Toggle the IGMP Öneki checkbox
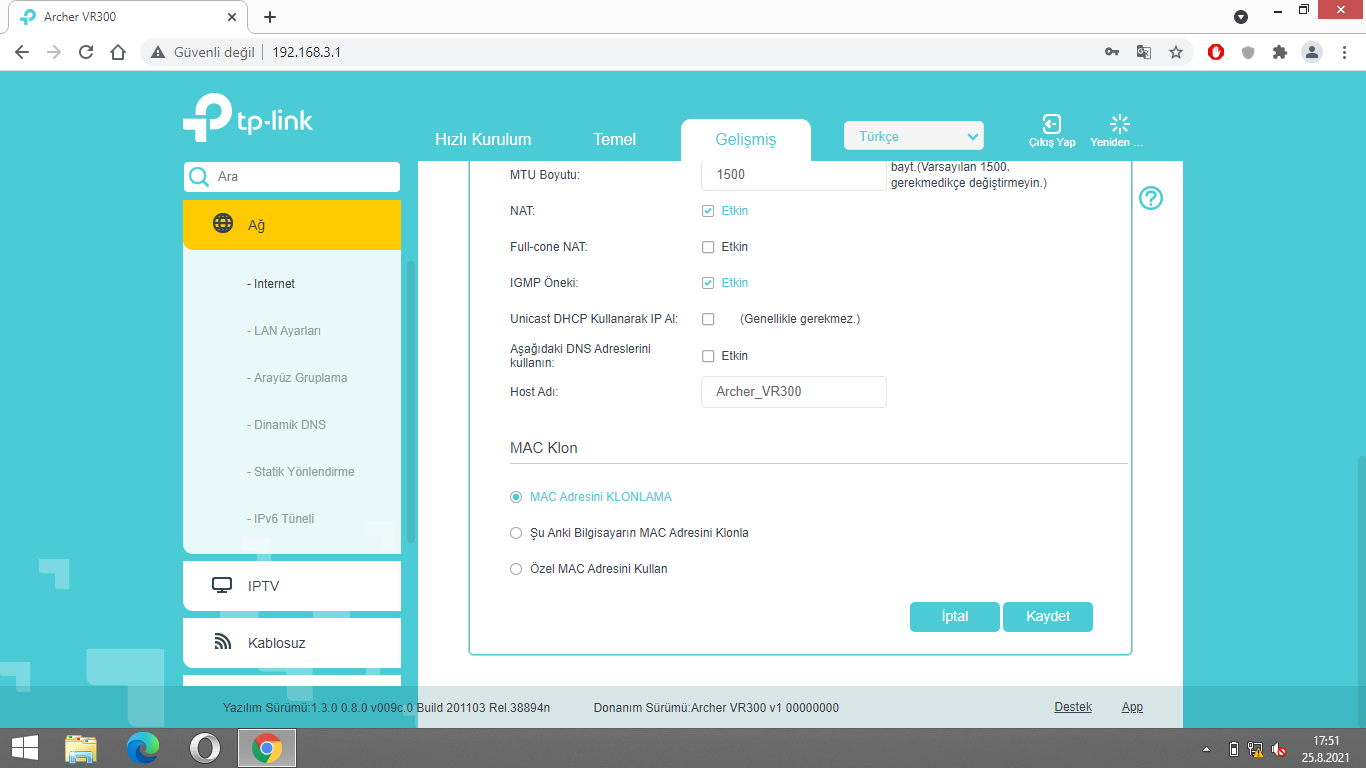 click(708, 283)
